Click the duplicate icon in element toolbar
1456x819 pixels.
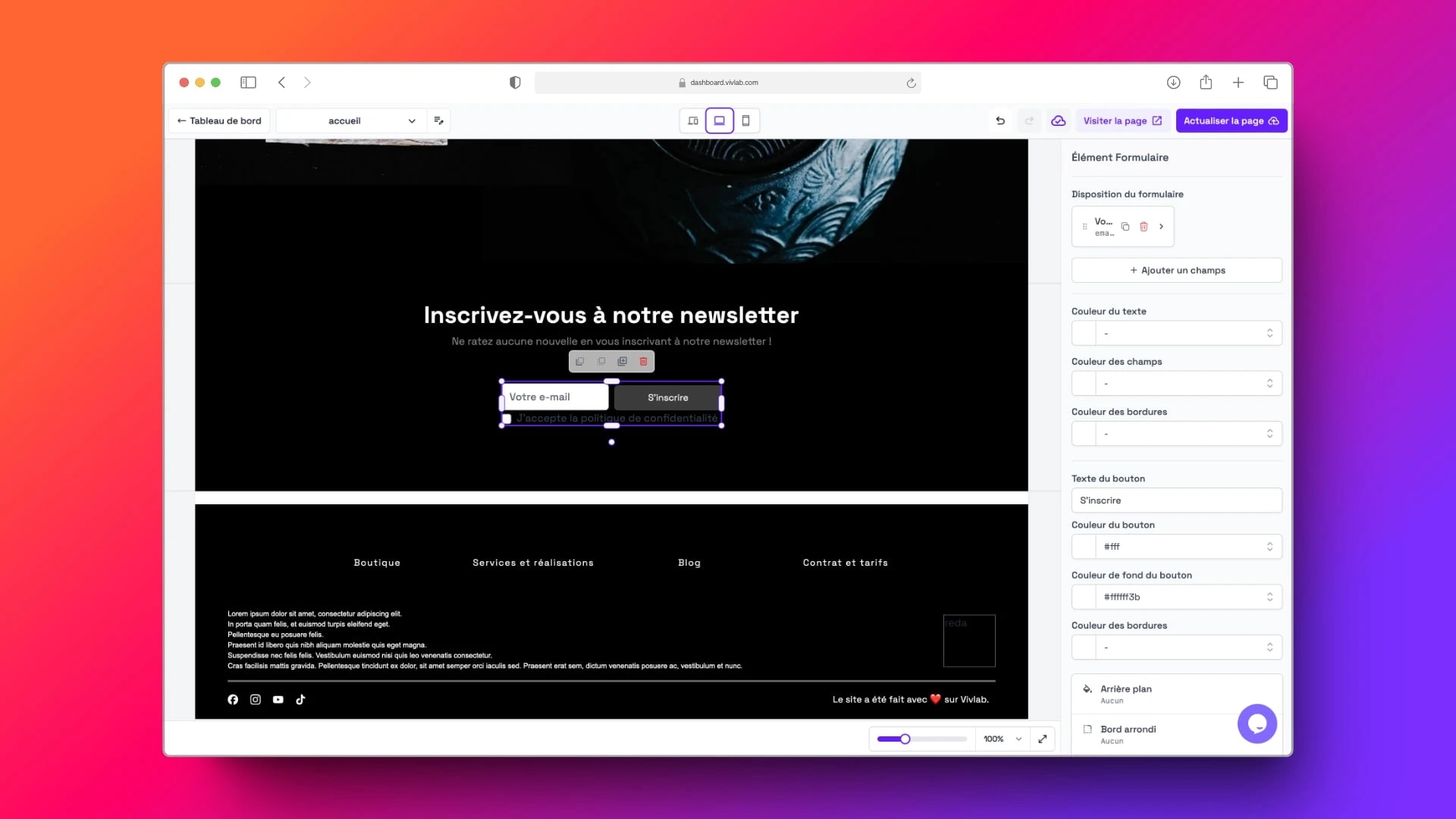point(623,362)
